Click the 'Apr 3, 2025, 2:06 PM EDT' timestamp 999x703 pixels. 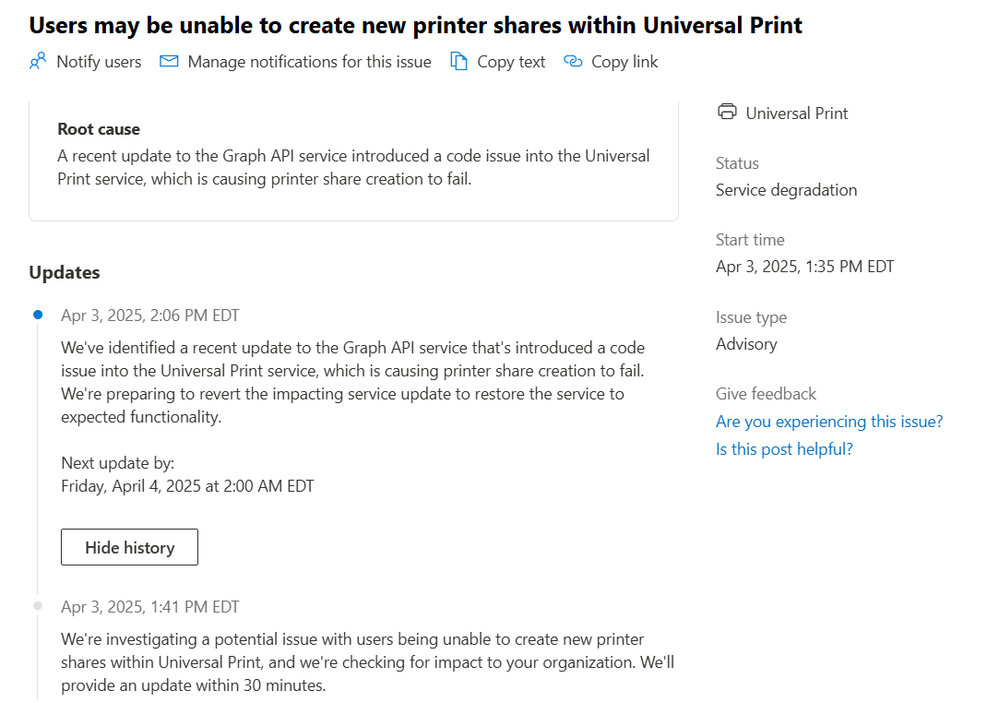150,315
